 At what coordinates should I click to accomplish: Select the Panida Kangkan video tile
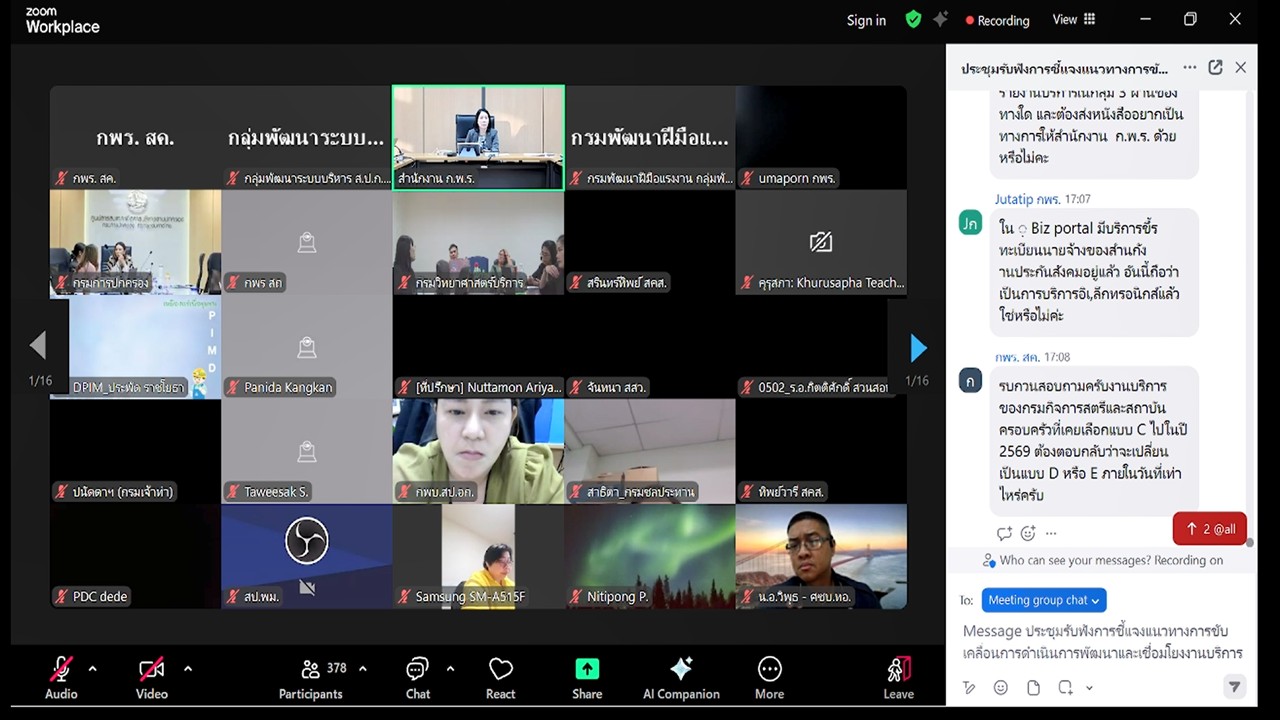pos(306,347)
